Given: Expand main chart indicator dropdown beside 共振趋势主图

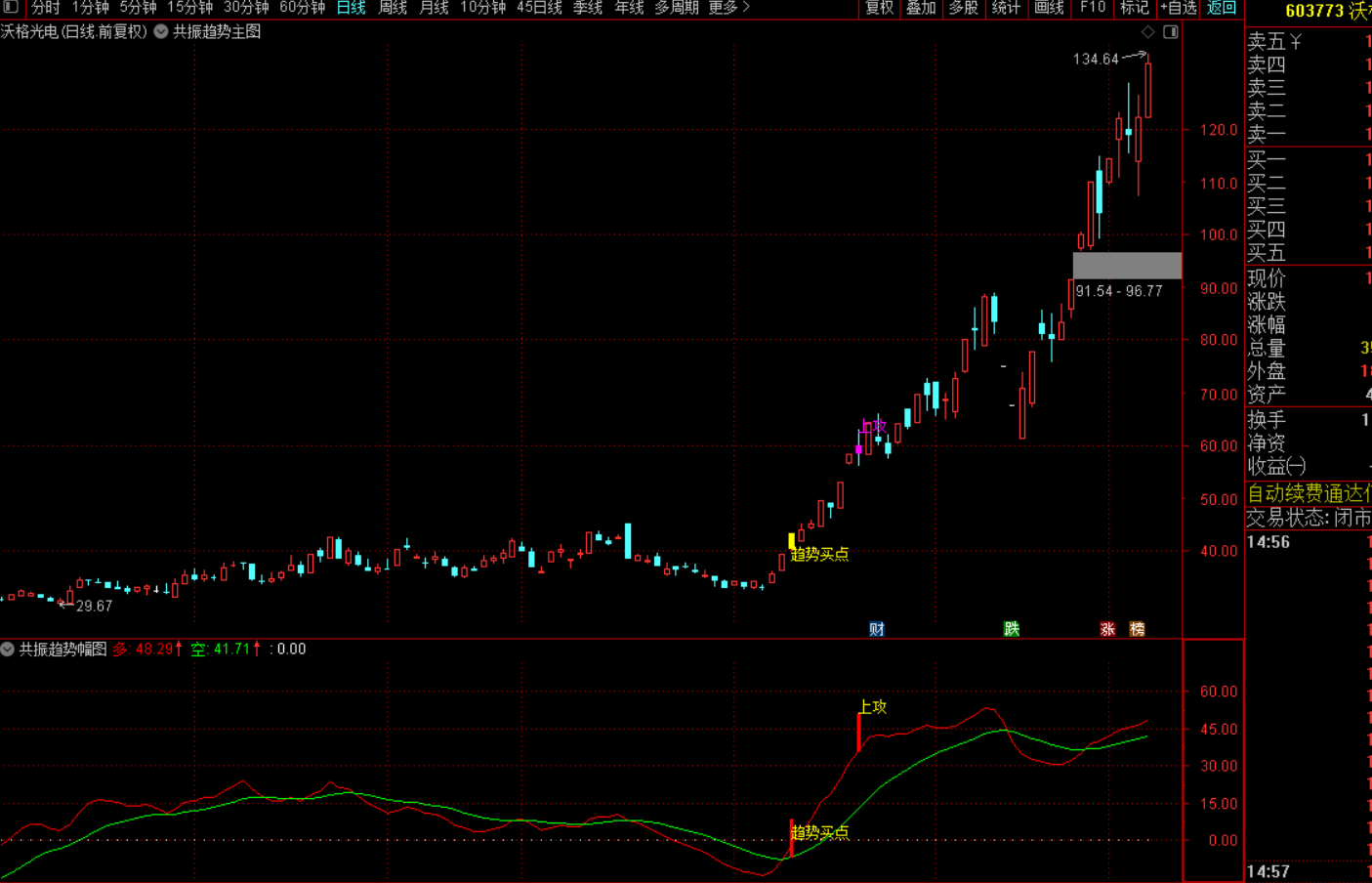Looking at the screenshot, I should pyautogui.click(x=161, y=31).
